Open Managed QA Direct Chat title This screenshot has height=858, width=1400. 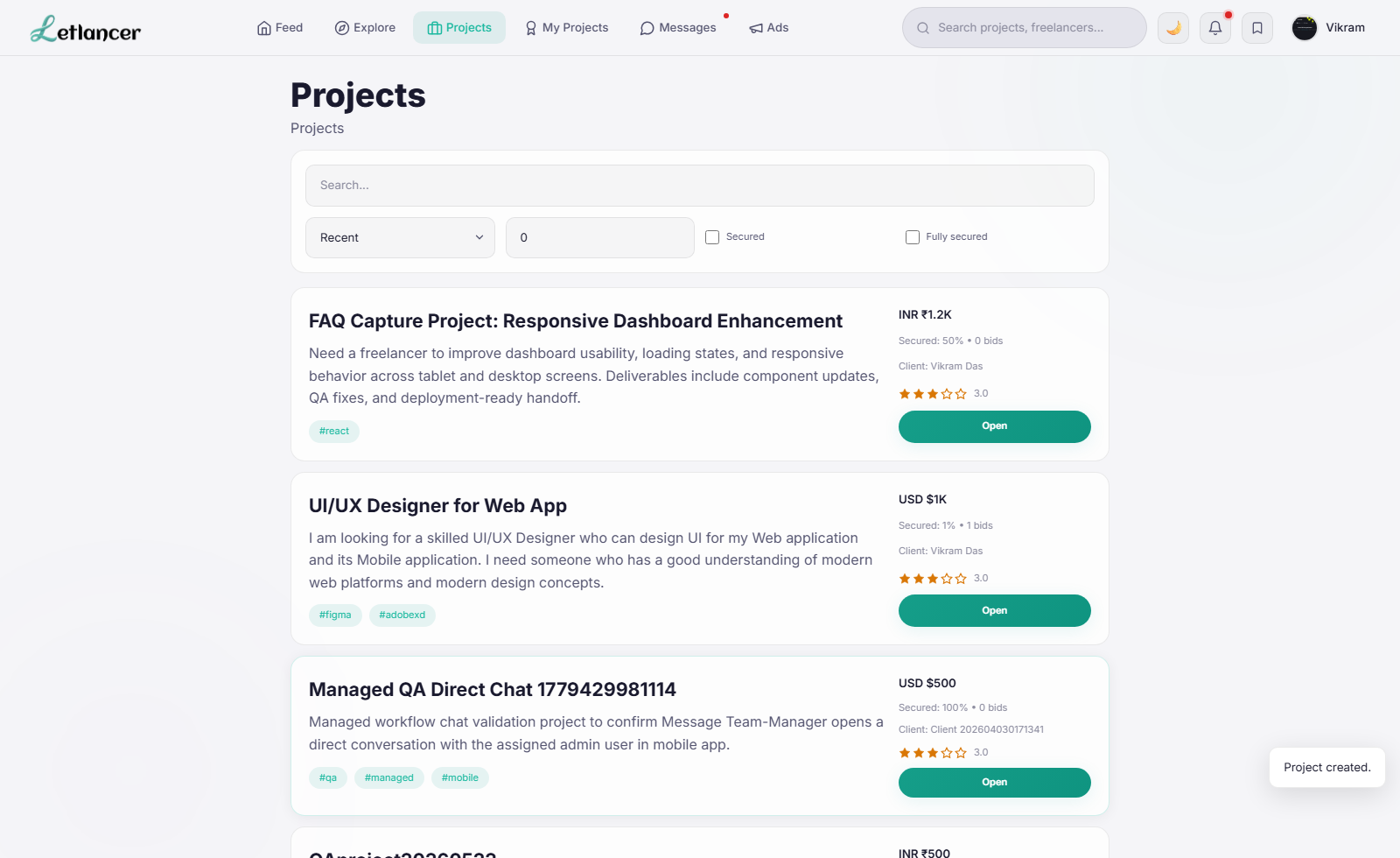[493, 690]
